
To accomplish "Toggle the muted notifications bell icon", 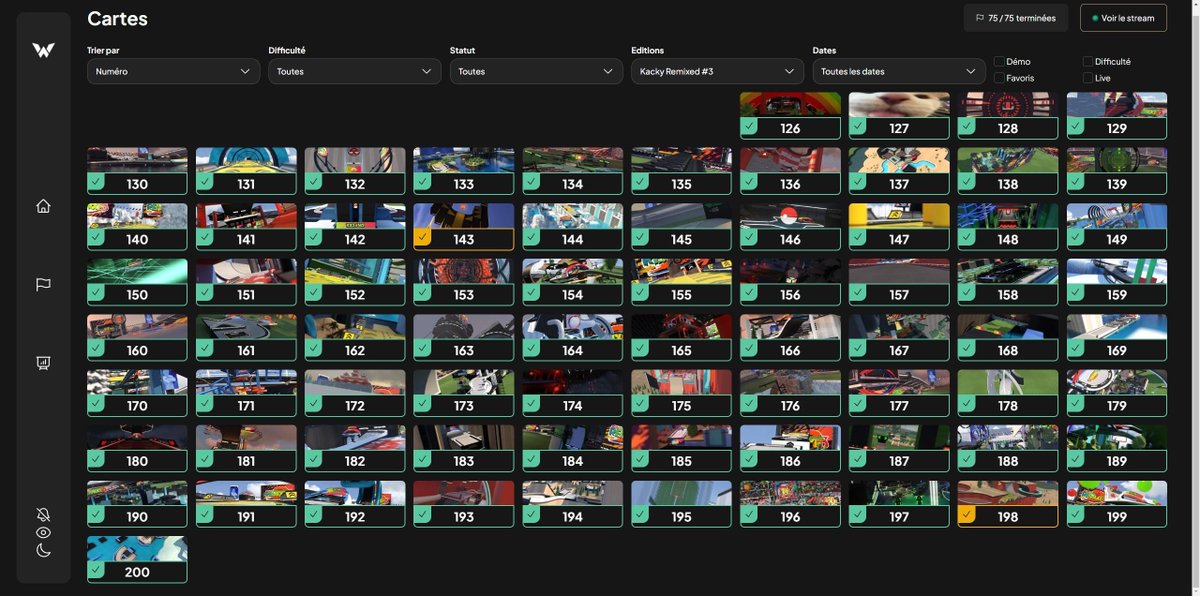I will coord(43,514).
